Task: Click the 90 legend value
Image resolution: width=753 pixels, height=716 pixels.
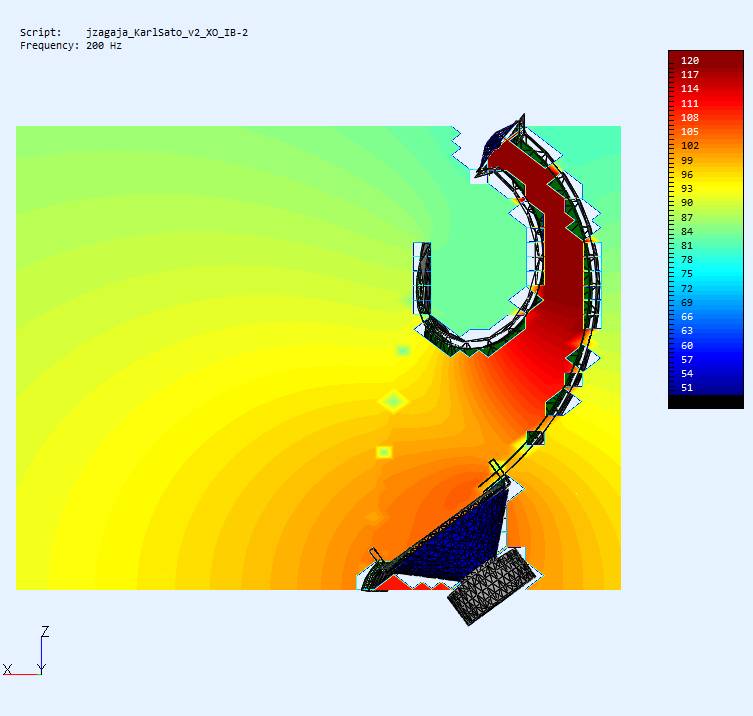Action: (x=687, y=203)
